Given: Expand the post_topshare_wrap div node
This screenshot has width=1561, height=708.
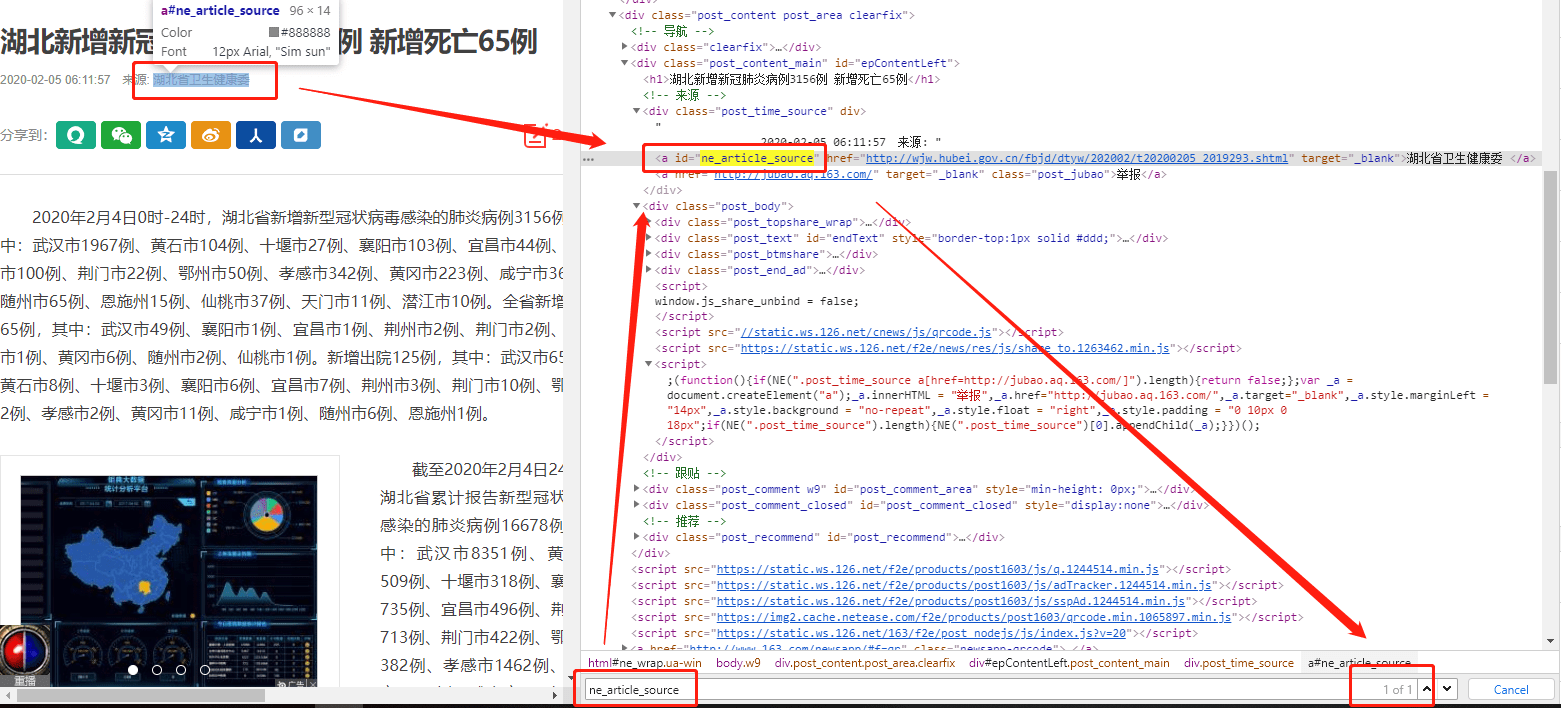Looking at the screenshot, I should tap(649, 222).
